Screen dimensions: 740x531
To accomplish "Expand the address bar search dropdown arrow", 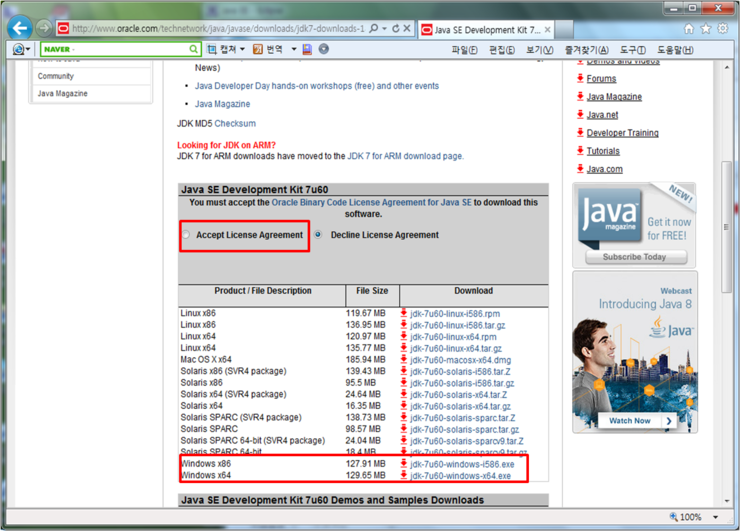I will (384, 28).
